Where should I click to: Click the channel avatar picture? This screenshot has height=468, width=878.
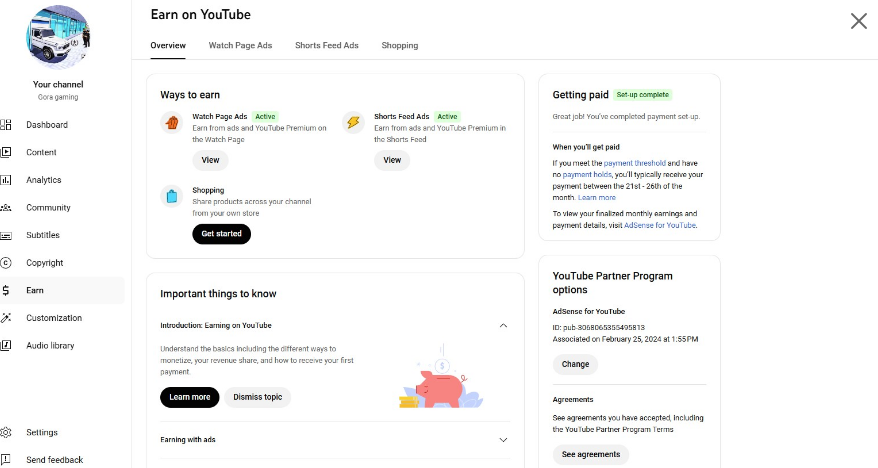[58, 36]
